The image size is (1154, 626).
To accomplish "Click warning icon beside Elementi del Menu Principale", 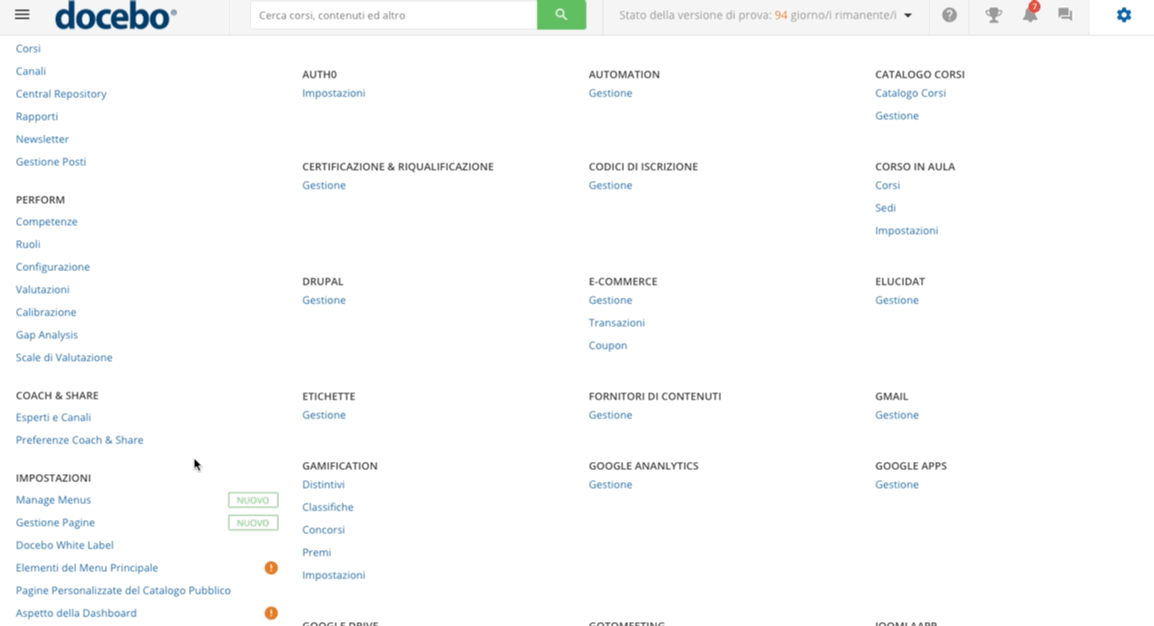I will pos(272,568).
